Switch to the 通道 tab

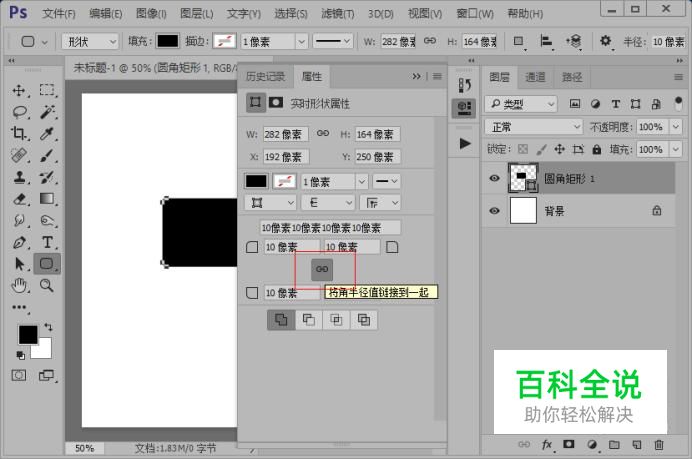click(535, 77)
